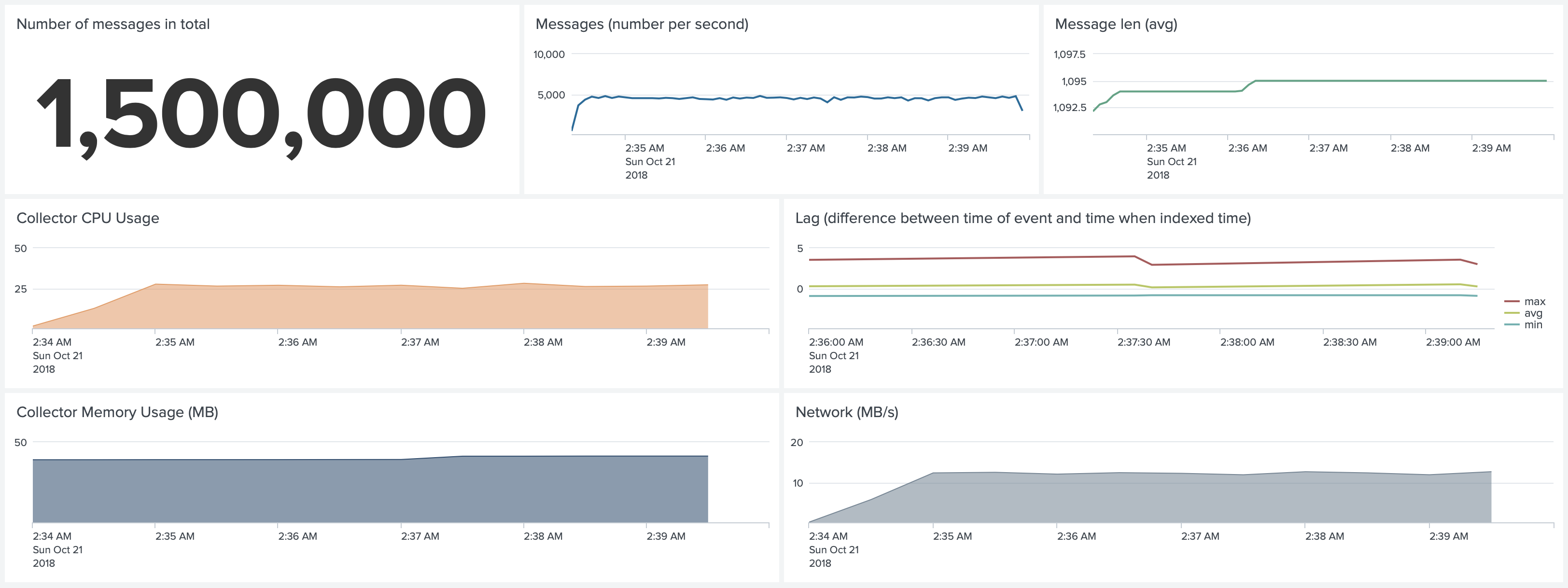The width and height of the screenshot is (1568, 588).
Task: Click the max legend entry in Lag chart
Action: (1534, 301)
